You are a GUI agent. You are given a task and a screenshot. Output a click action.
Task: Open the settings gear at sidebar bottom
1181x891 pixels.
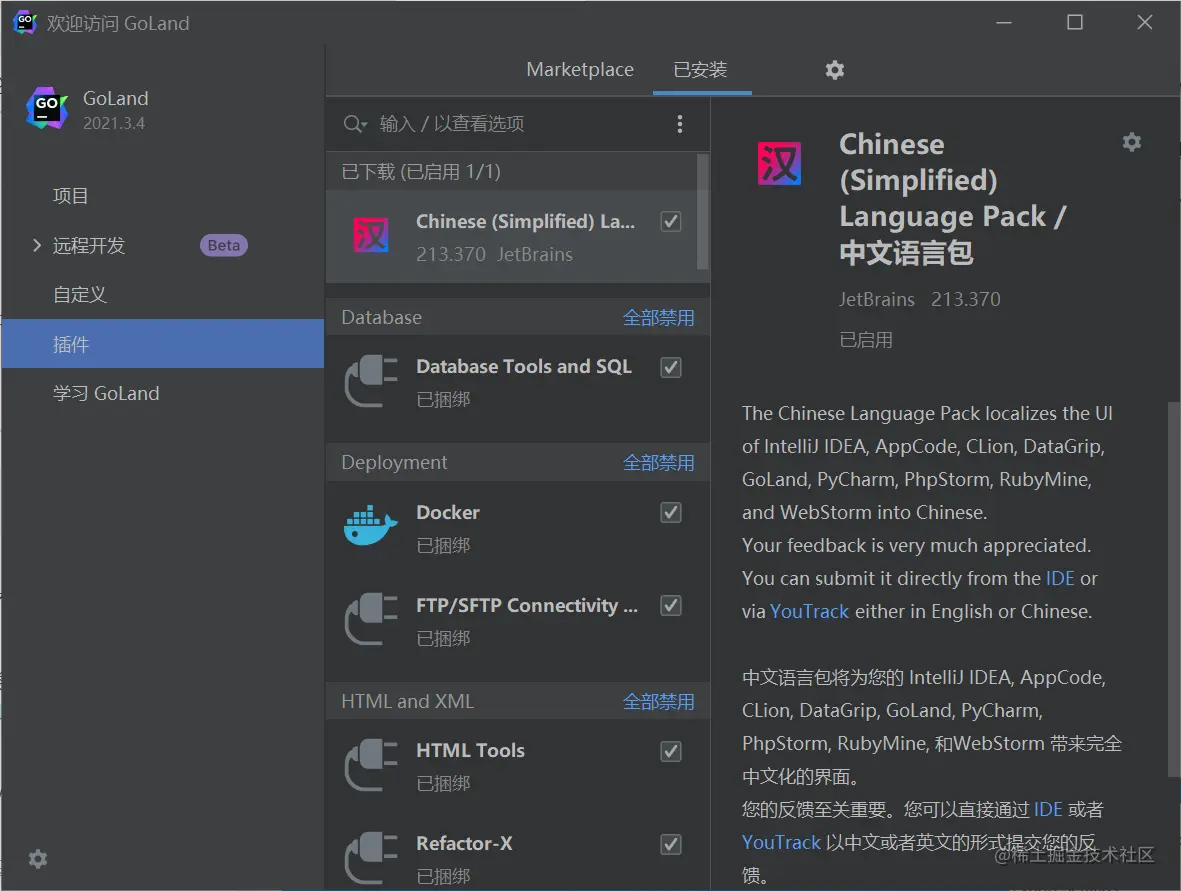(x=38, y=859)
